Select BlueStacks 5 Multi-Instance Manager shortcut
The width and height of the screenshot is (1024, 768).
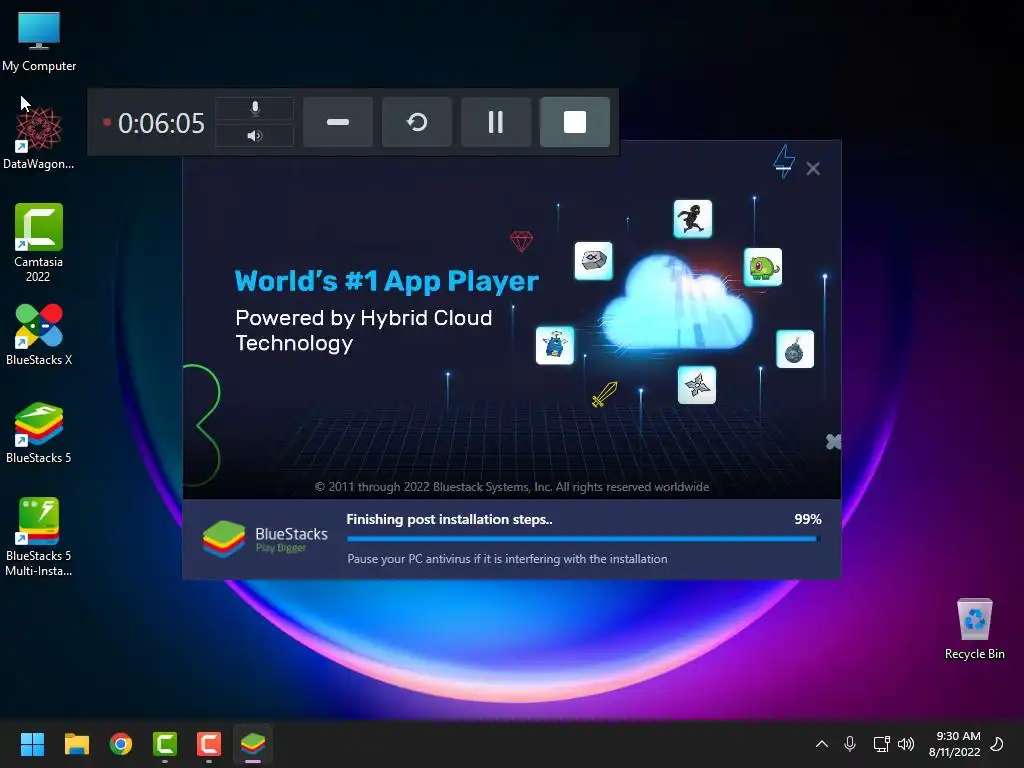pyautogui.click(x=39, y=537)
